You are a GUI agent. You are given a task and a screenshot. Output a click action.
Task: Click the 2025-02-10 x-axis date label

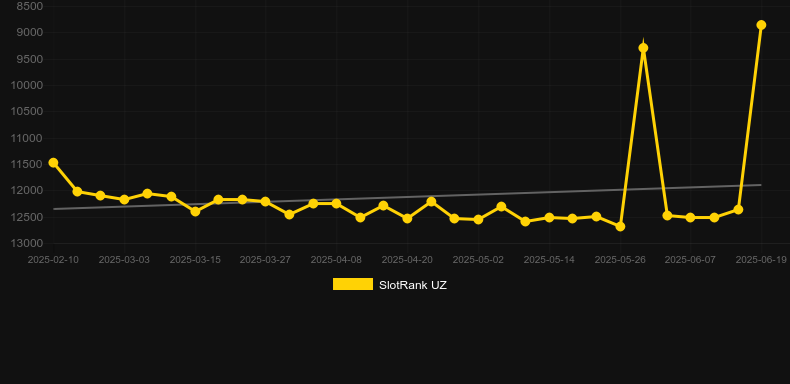click(53, 260)
